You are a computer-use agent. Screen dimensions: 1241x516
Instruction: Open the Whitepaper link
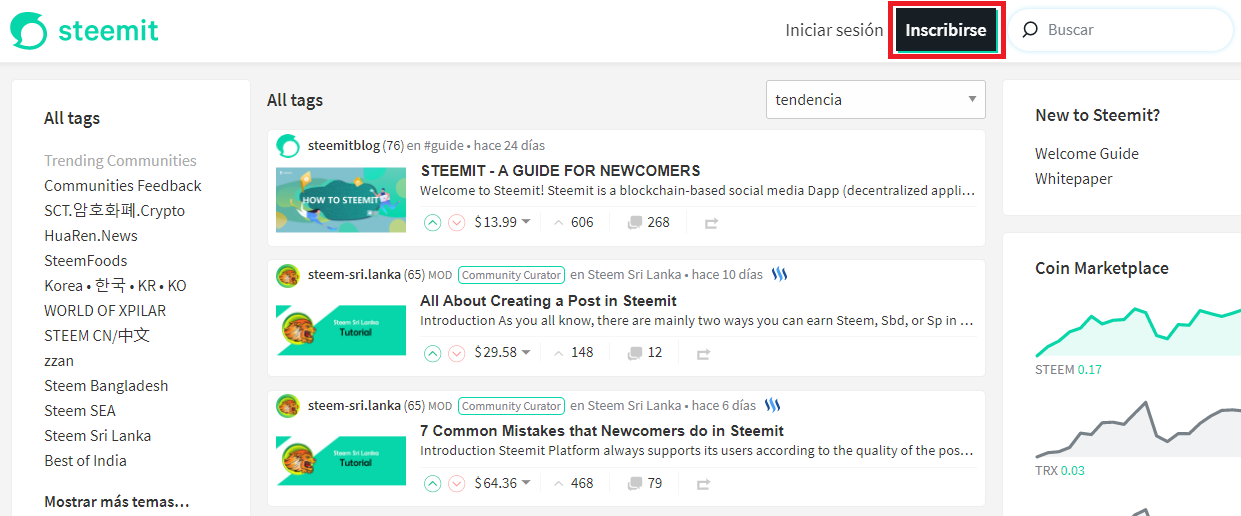(1074, 179)
